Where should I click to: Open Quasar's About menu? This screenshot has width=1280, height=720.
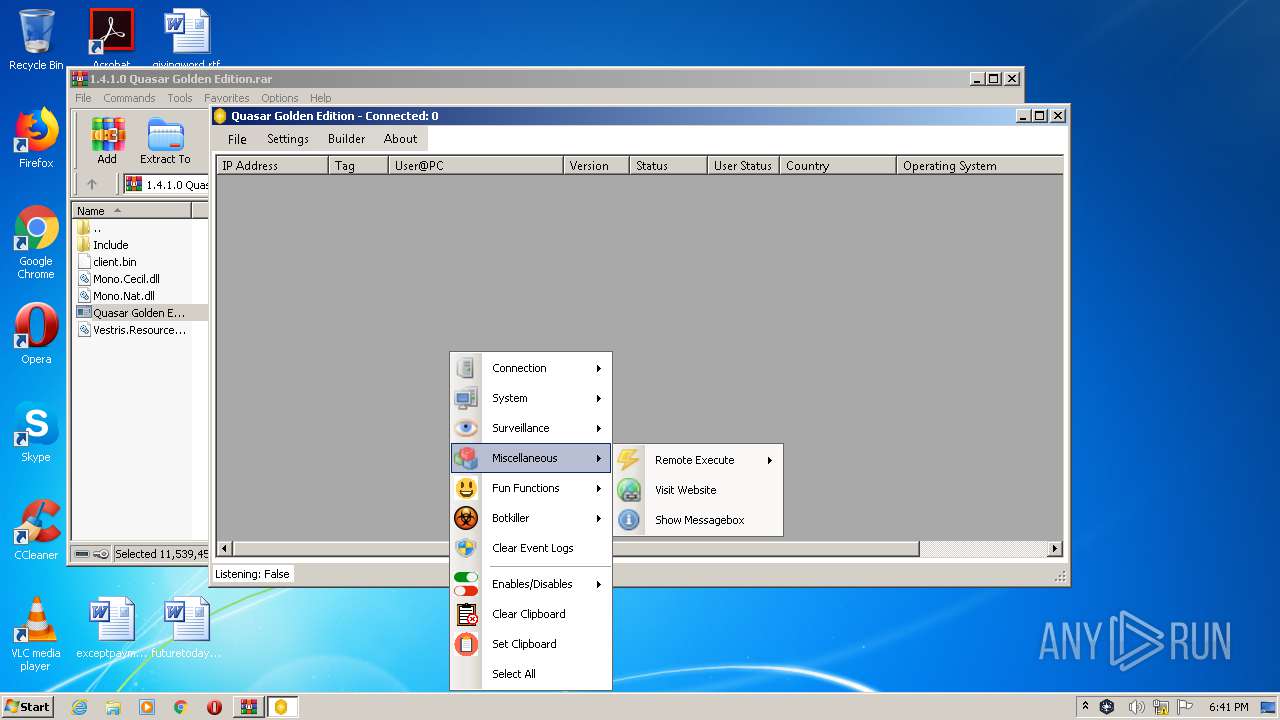[401, 139]
